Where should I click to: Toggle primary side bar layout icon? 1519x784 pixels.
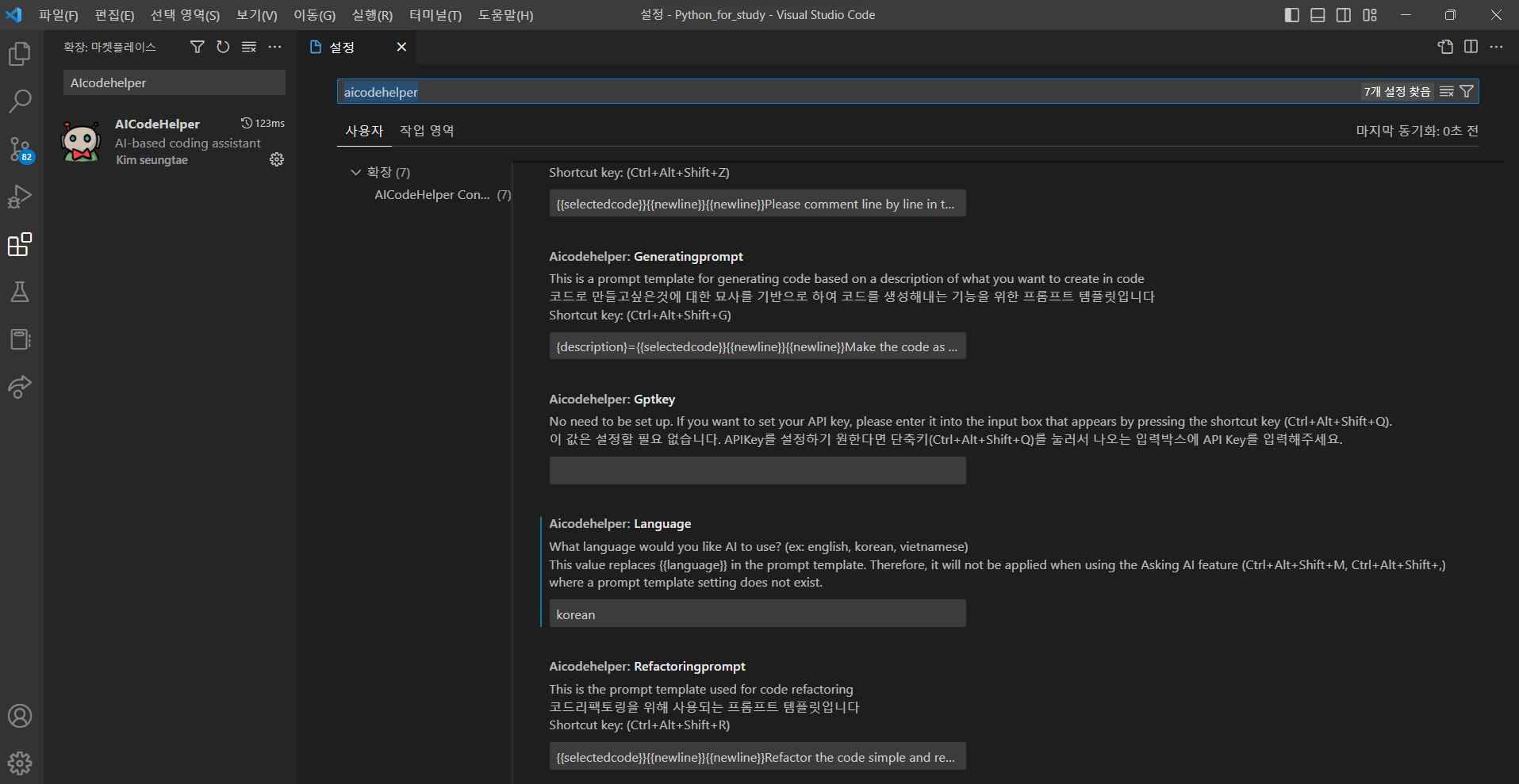[1291, 15]
